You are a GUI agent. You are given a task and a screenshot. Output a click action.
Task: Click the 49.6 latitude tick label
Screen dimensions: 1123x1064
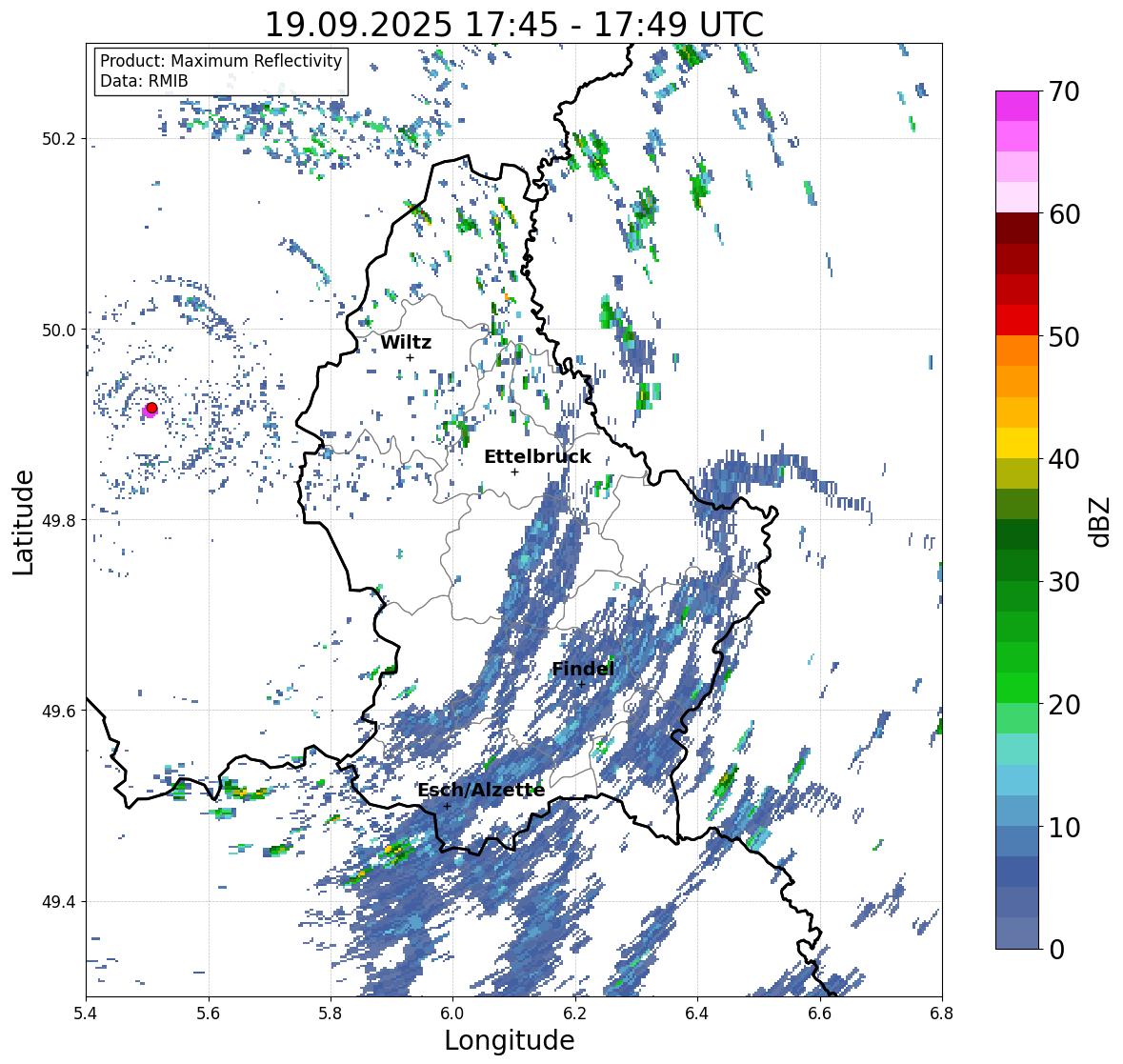59,711
